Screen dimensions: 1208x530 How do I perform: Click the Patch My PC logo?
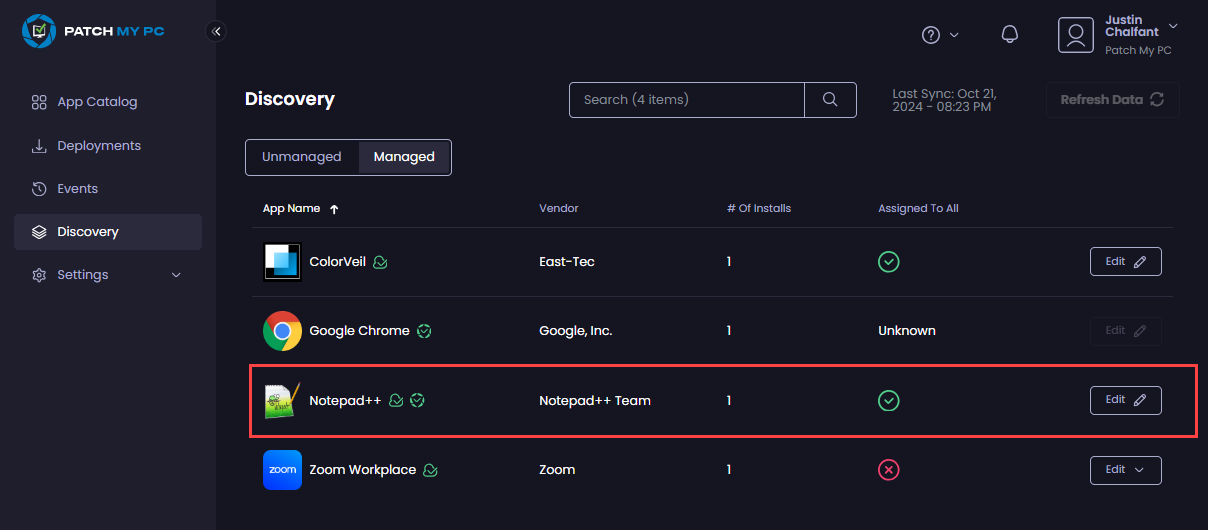[x=93, y=31]
